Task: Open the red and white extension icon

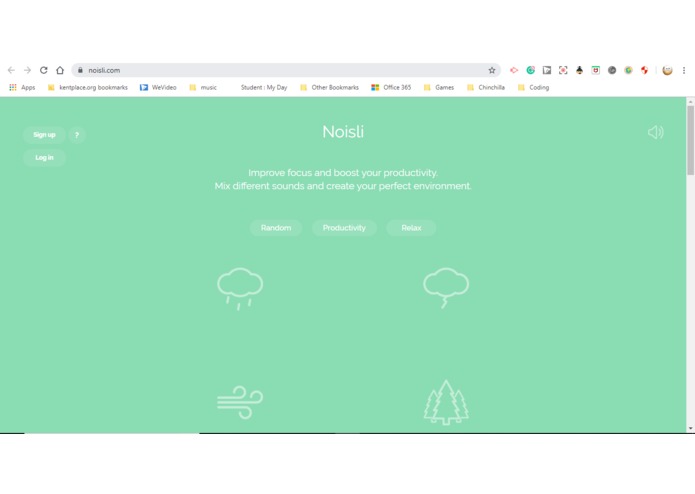Action: click(x=644, y=70)
